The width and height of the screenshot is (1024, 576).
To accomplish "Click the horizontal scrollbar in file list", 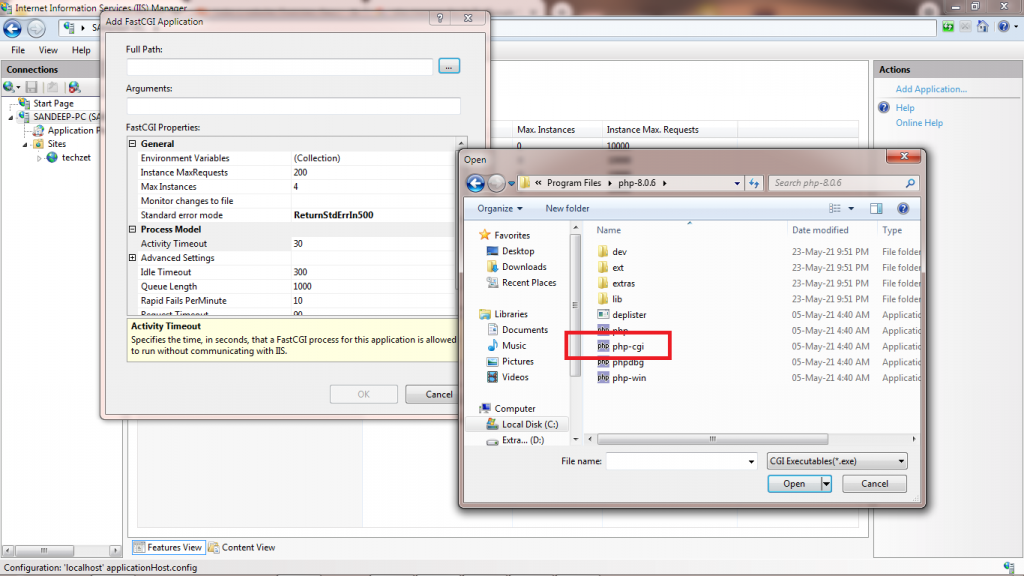I will coord(712,438).
